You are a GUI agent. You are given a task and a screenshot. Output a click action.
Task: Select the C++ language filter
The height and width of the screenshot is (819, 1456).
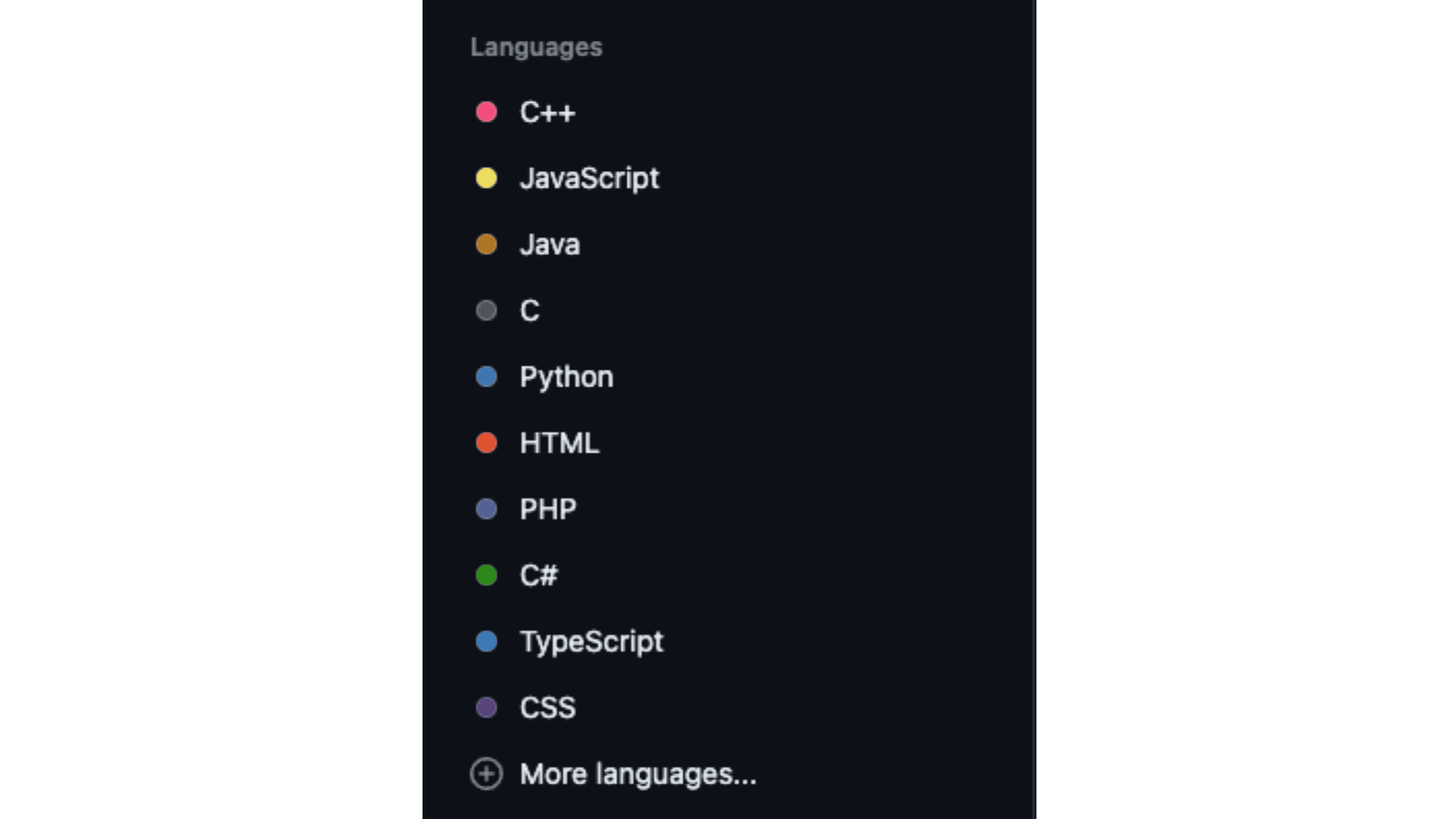[548, 112]
